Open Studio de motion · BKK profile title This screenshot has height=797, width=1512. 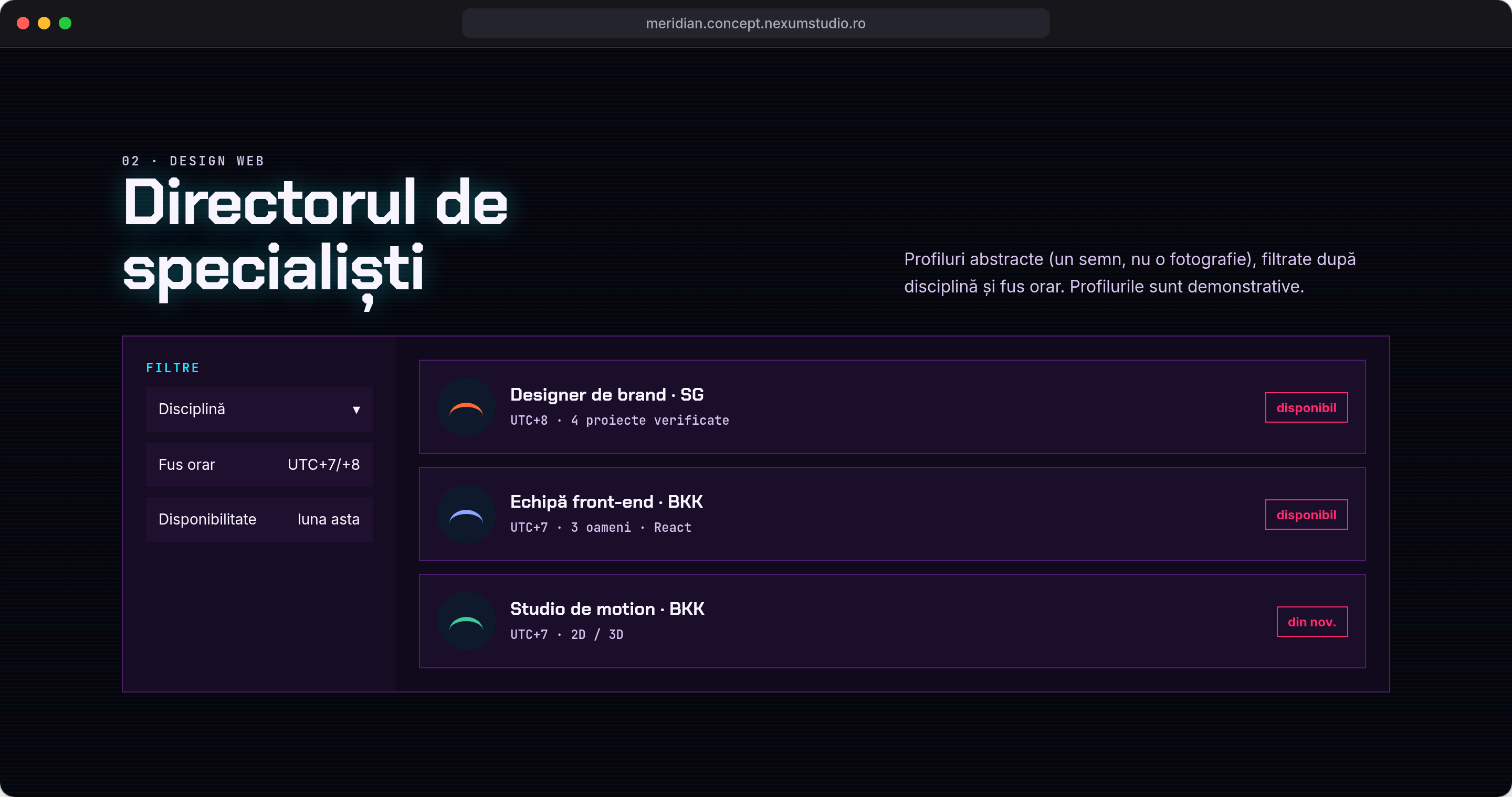tap(607, 609)
